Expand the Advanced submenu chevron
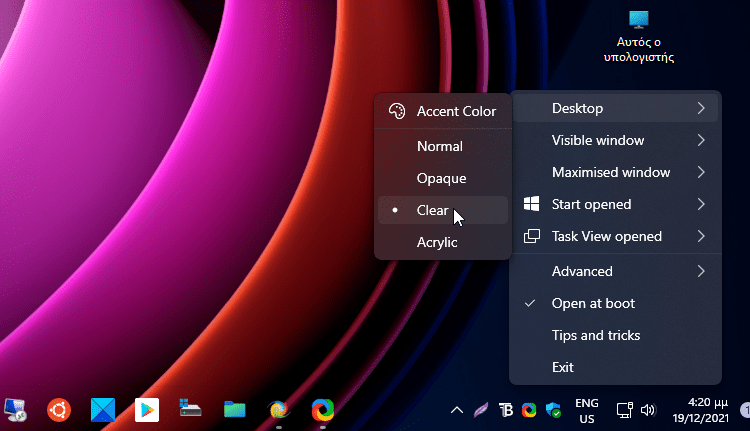This screenshot has height=431, width=750. pos(701,271)
